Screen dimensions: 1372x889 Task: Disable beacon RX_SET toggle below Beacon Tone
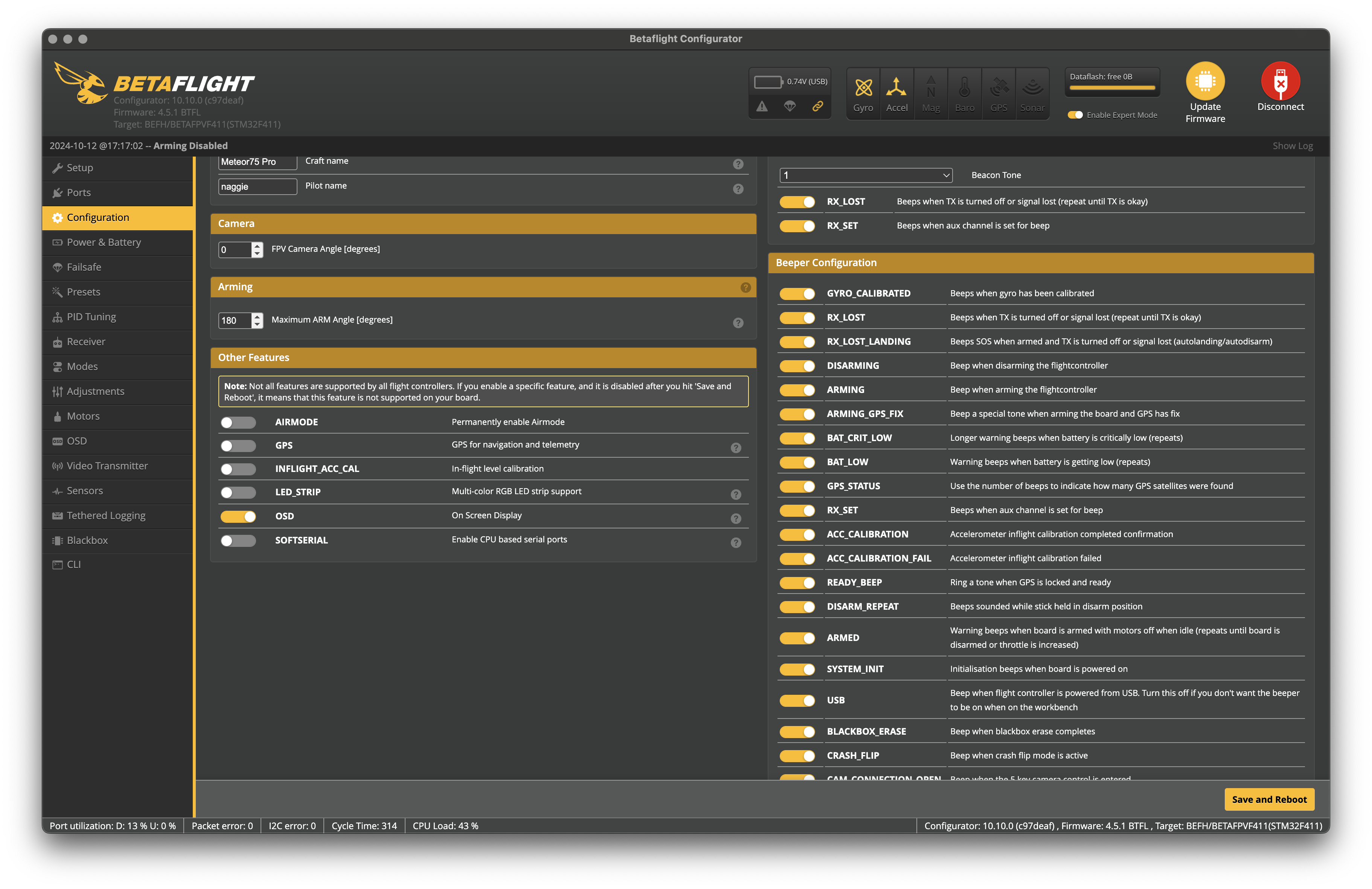[797, 226]
